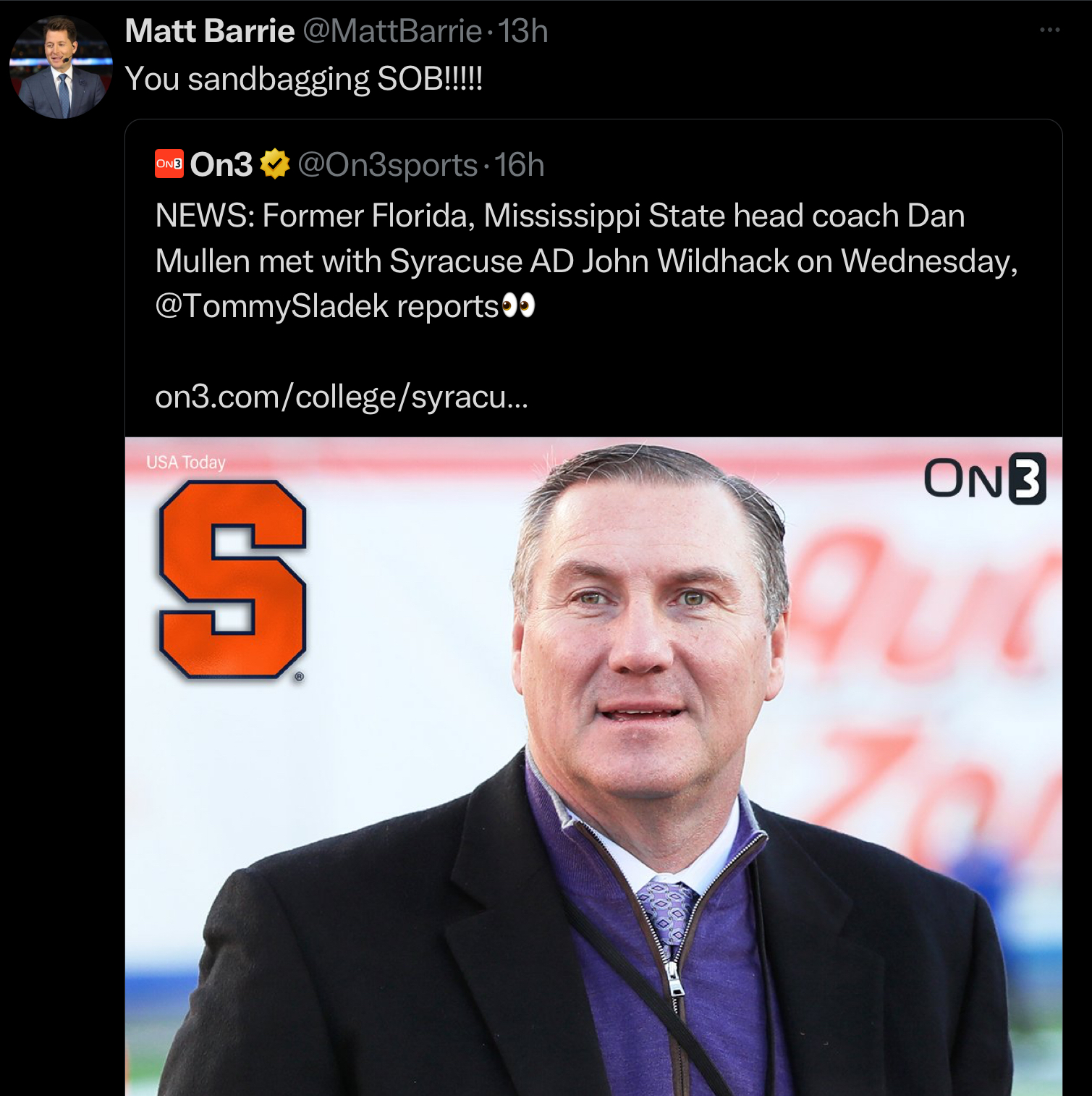The width and height of the screenshot is (1092, 1096).
Task: Open the tweet's 13h timestamp
Action: click(x=523, y=31)
